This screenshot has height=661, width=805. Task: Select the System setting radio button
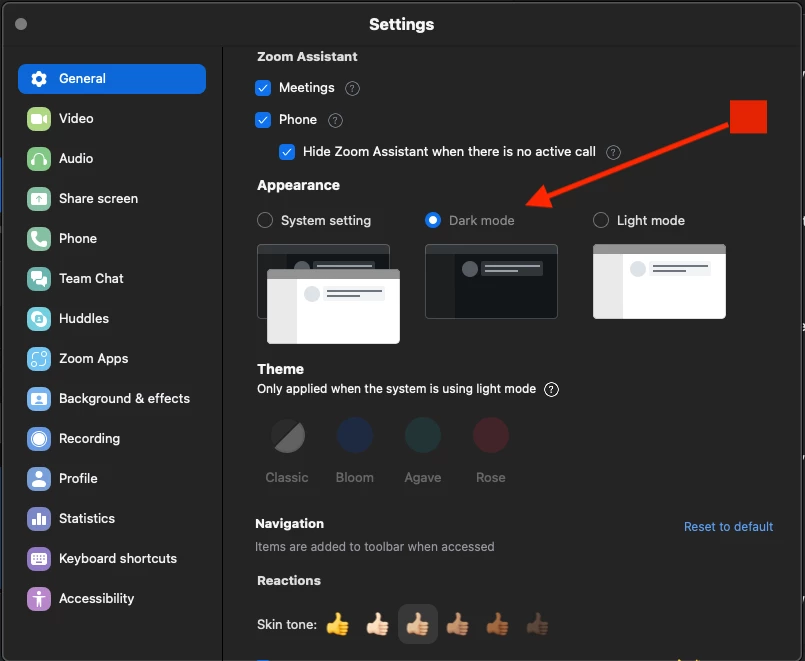[x=265, y=220]
